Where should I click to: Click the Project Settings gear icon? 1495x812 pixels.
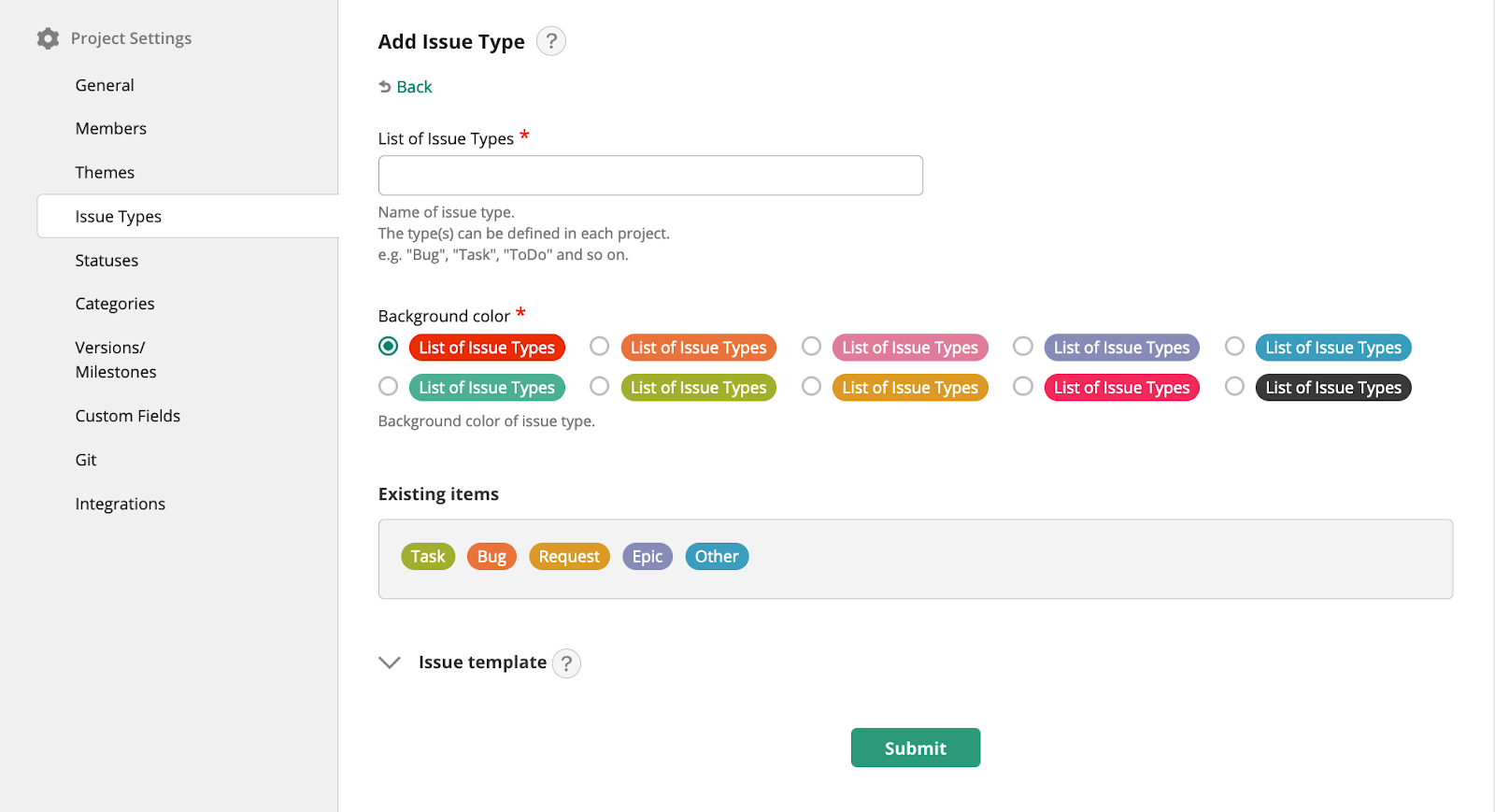coord(48,38)
